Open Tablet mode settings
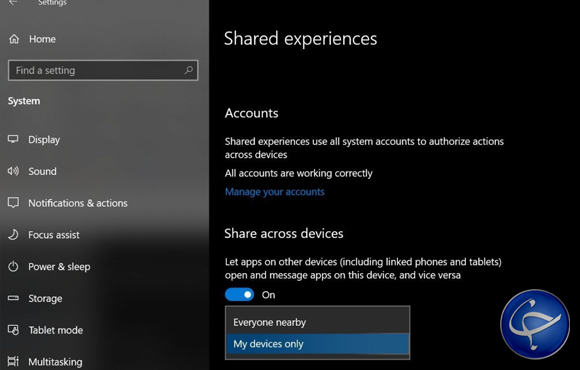Viewport: 580px width, 370px height. click(55, 330)
